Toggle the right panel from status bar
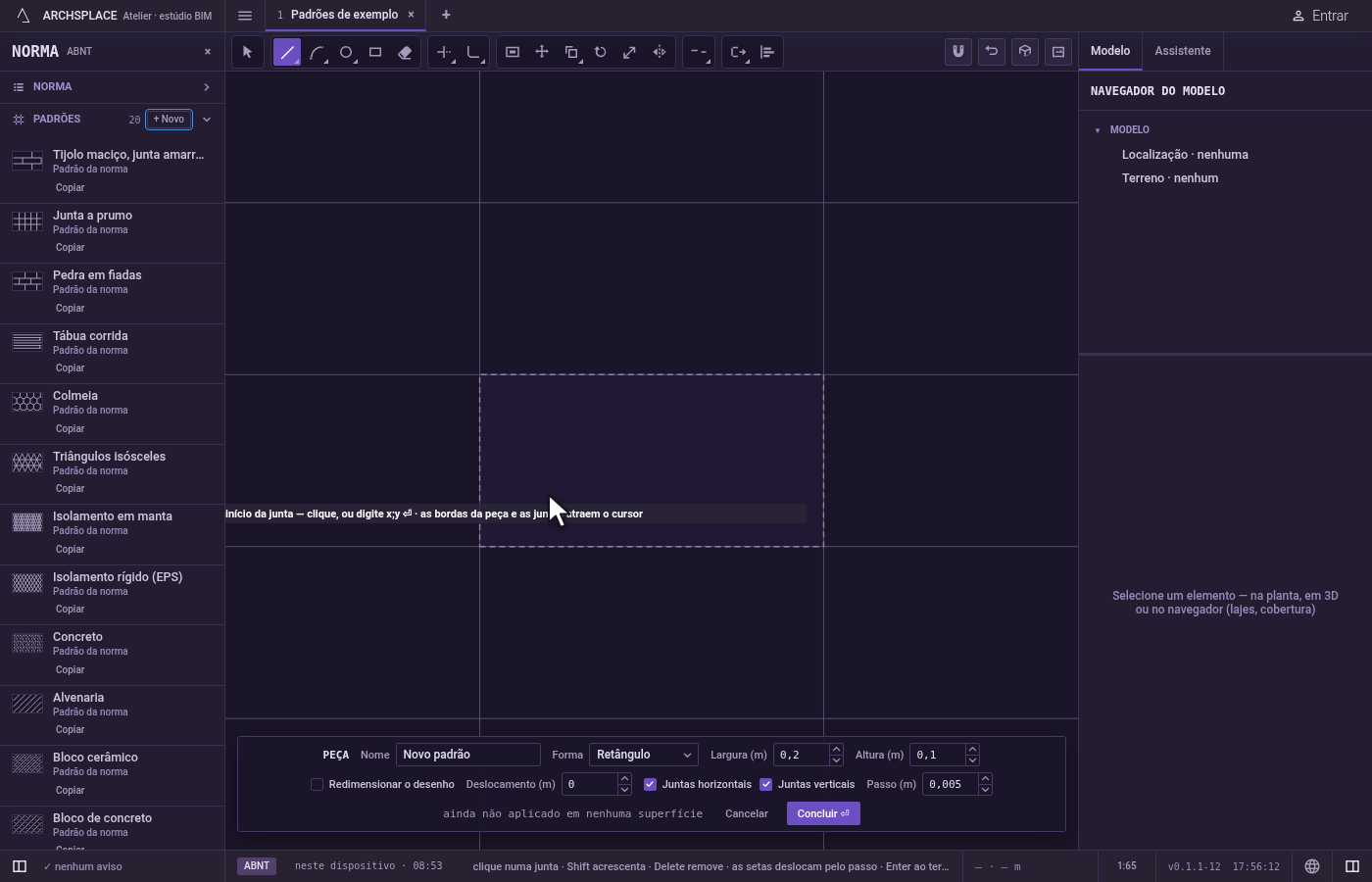 tap(1352, 866)
